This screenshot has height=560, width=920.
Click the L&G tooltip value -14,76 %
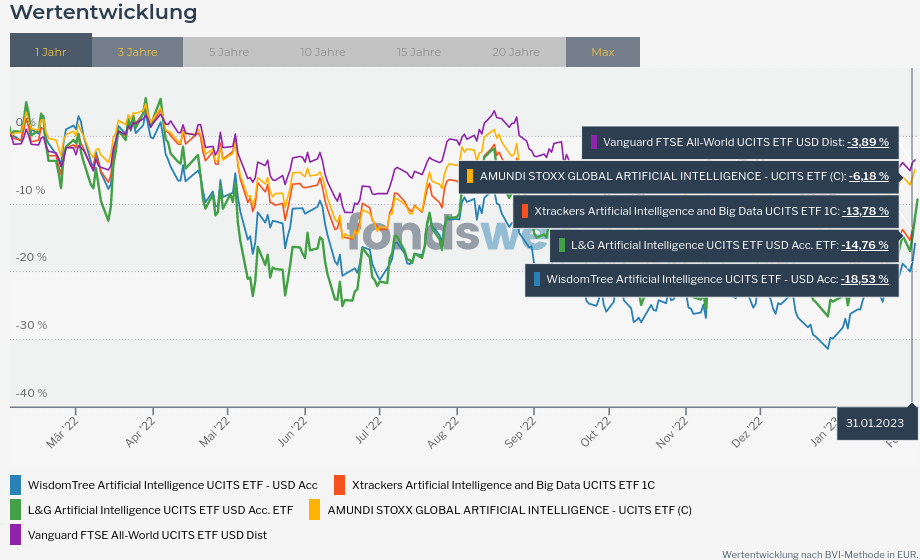click(x=865, y=245)
